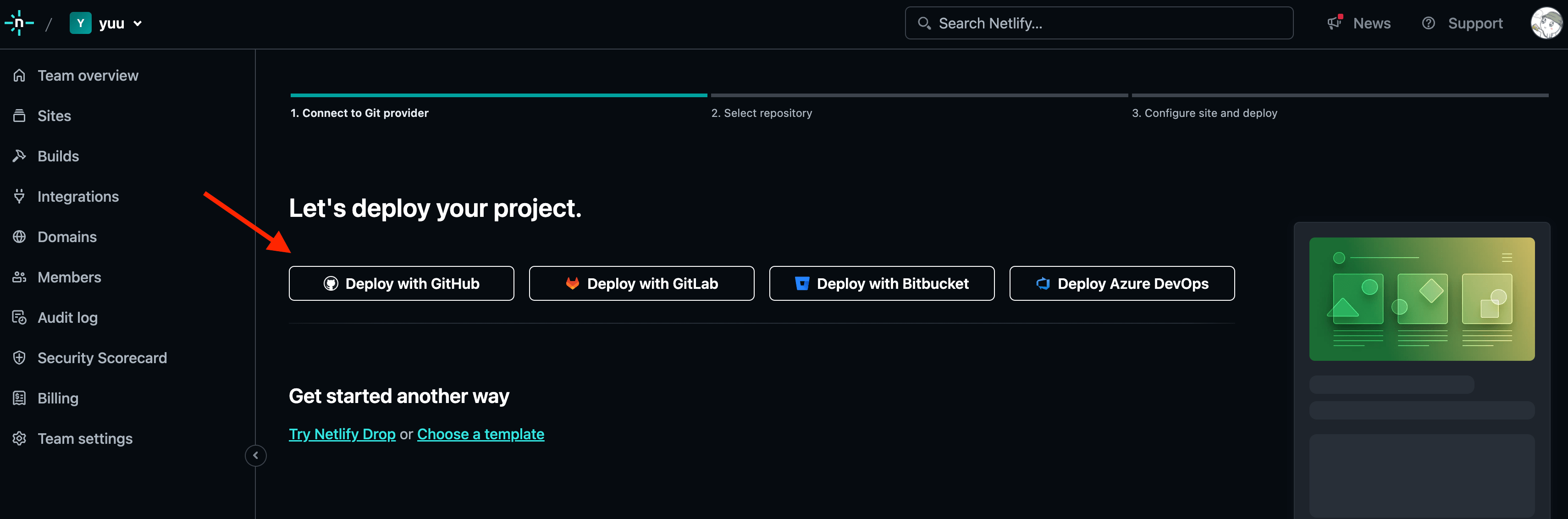Click the Sites stack icon
This screenshot has height=519, width=1568.
pos(19,116)
